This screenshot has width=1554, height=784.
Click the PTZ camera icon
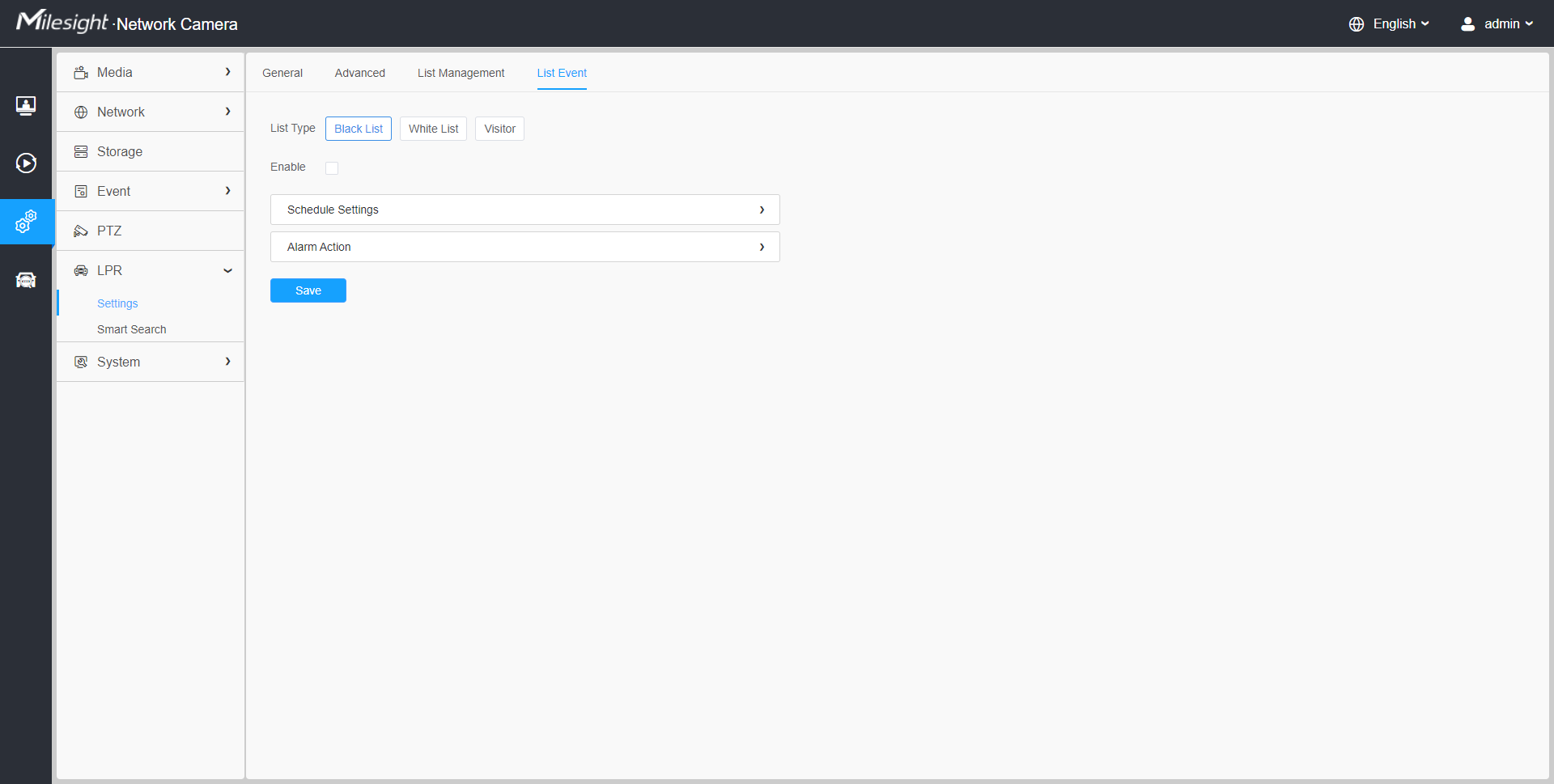click(81, 231)
